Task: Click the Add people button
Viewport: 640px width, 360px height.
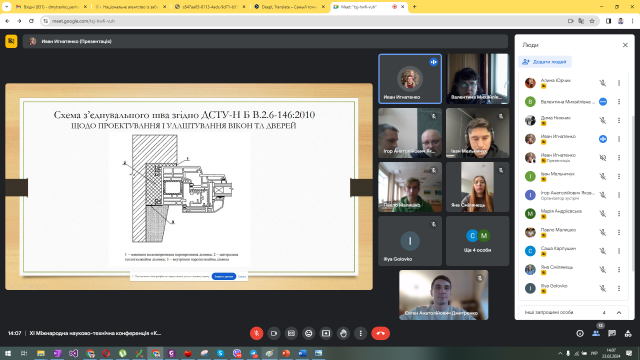Action: tap(545, 62)
